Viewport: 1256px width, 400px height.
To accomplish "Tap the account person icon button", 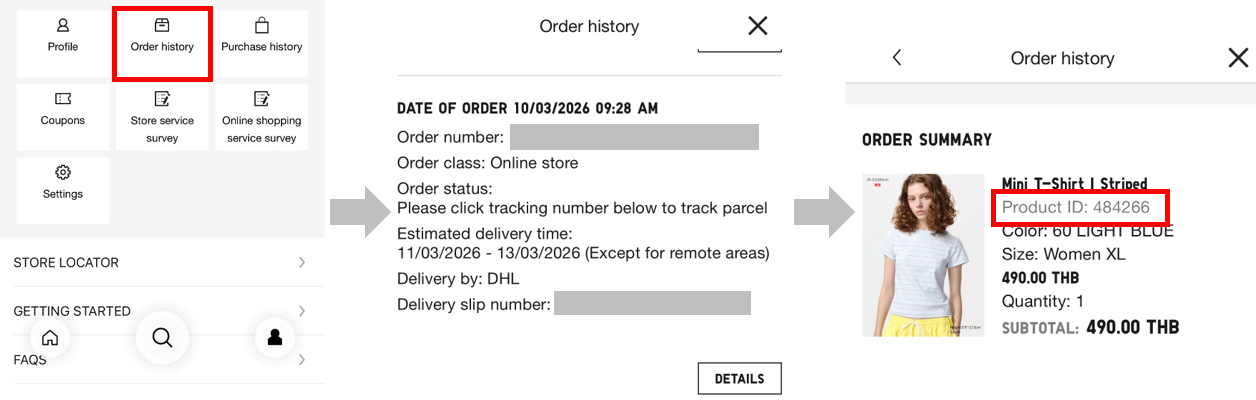I will pyautogui.click(x=274, y=338).
